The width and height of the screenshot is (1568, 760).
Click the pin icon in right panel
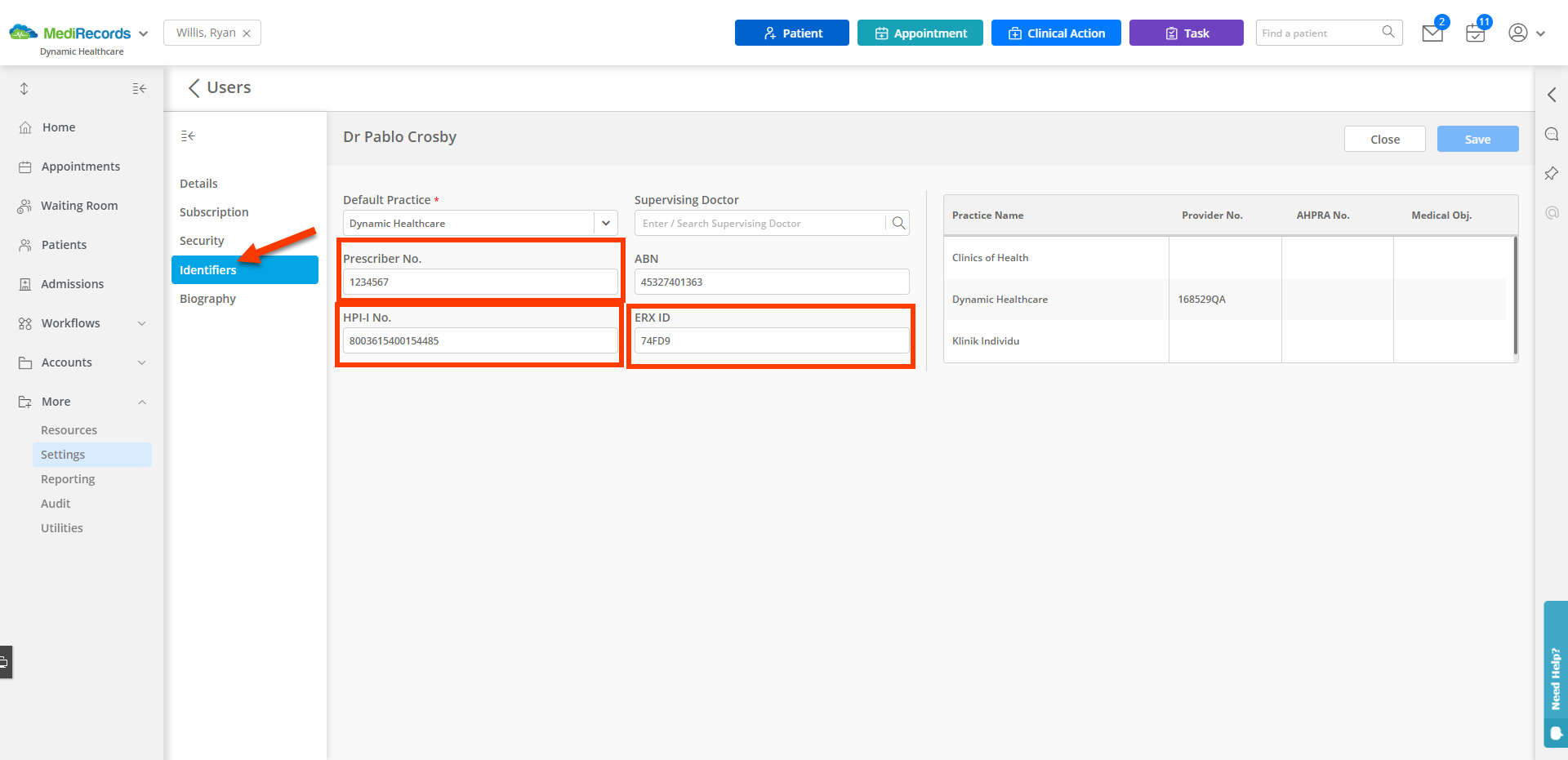coord(1552,173)
